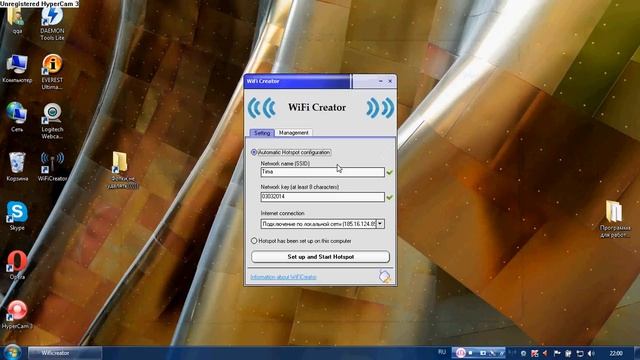Click the RU language indicator in the taskbar
640x360 pixels.
click(x=442, y=352)
